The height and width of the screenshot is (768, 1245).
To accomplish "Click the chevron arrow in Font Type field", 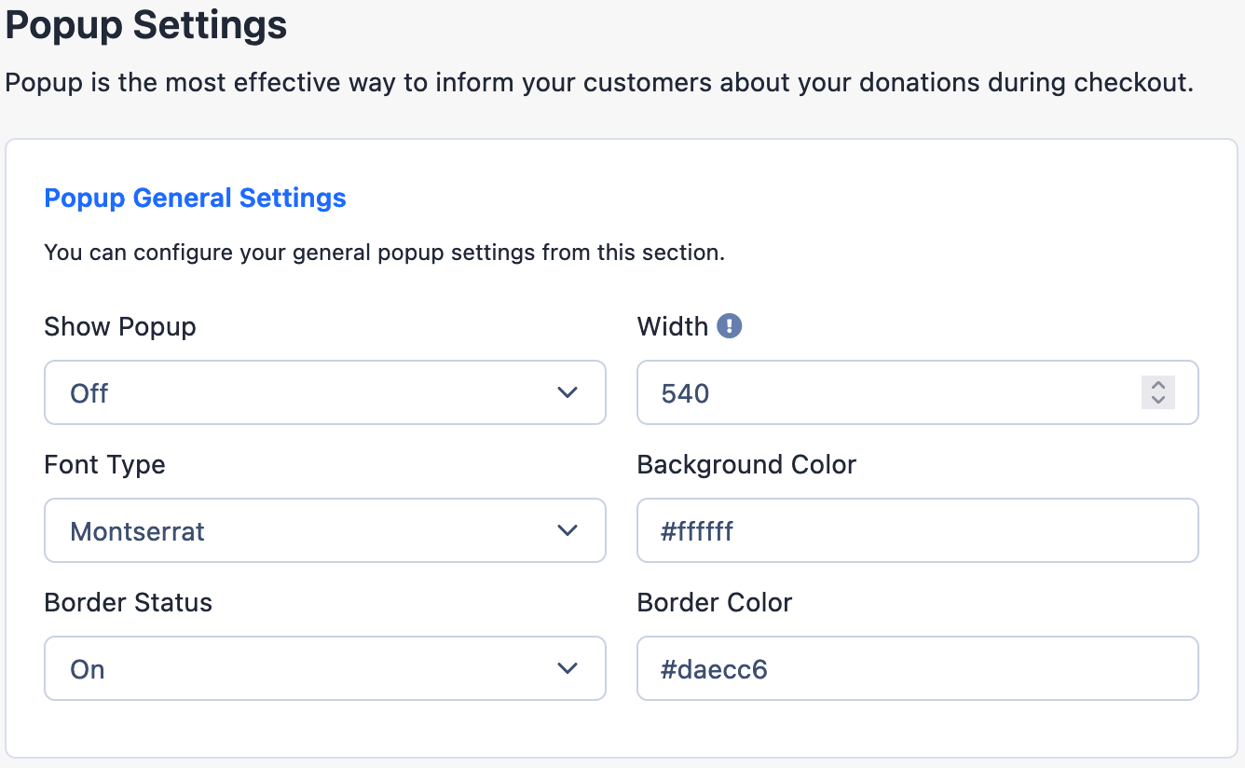I will click(567, 531).
